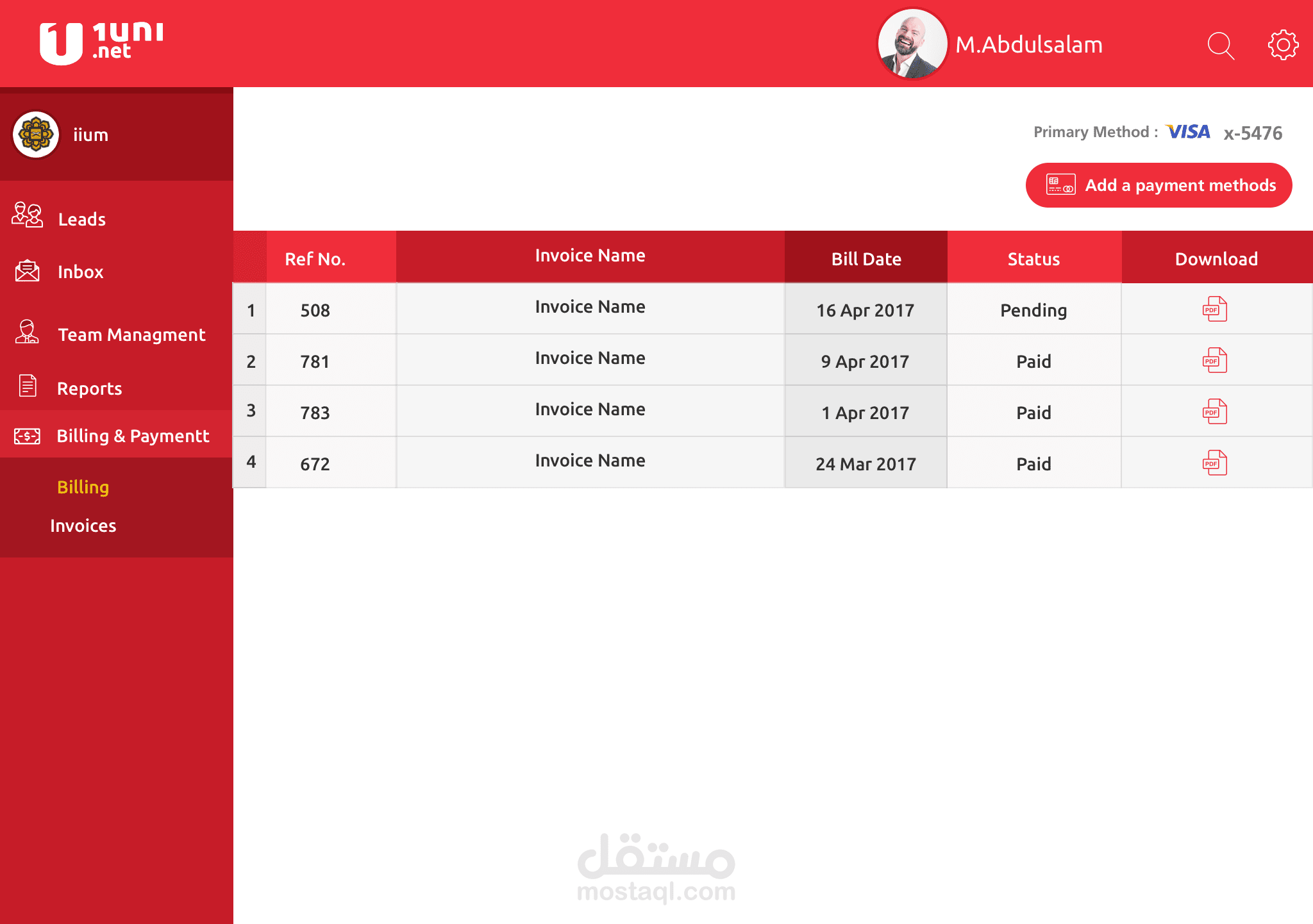This screenshot has width=1313, height=924.
Task: Click the Status column header
Action: (x=1033, y=258)
